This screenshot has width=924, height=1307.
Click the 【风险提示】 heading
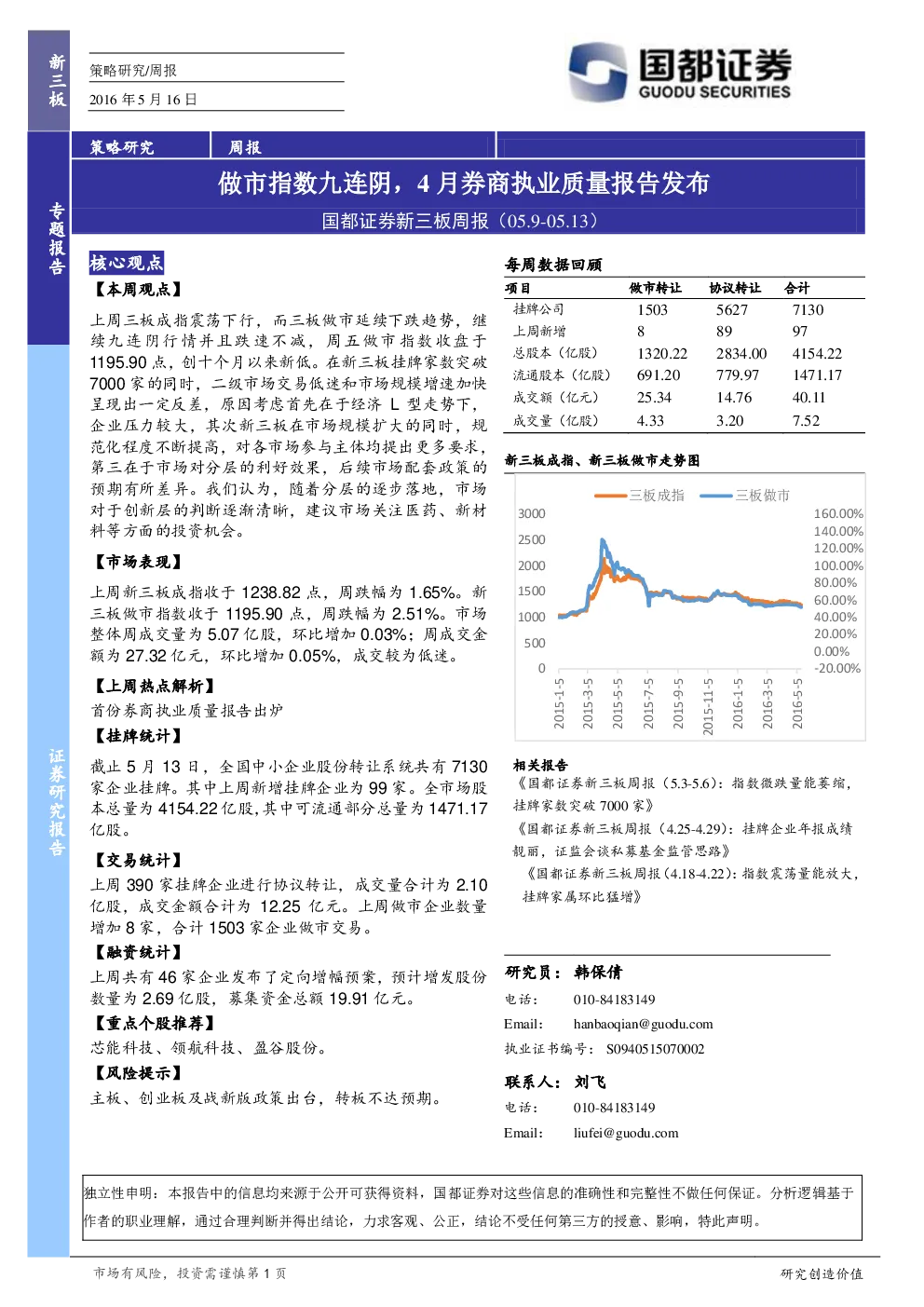[137, 1073]
